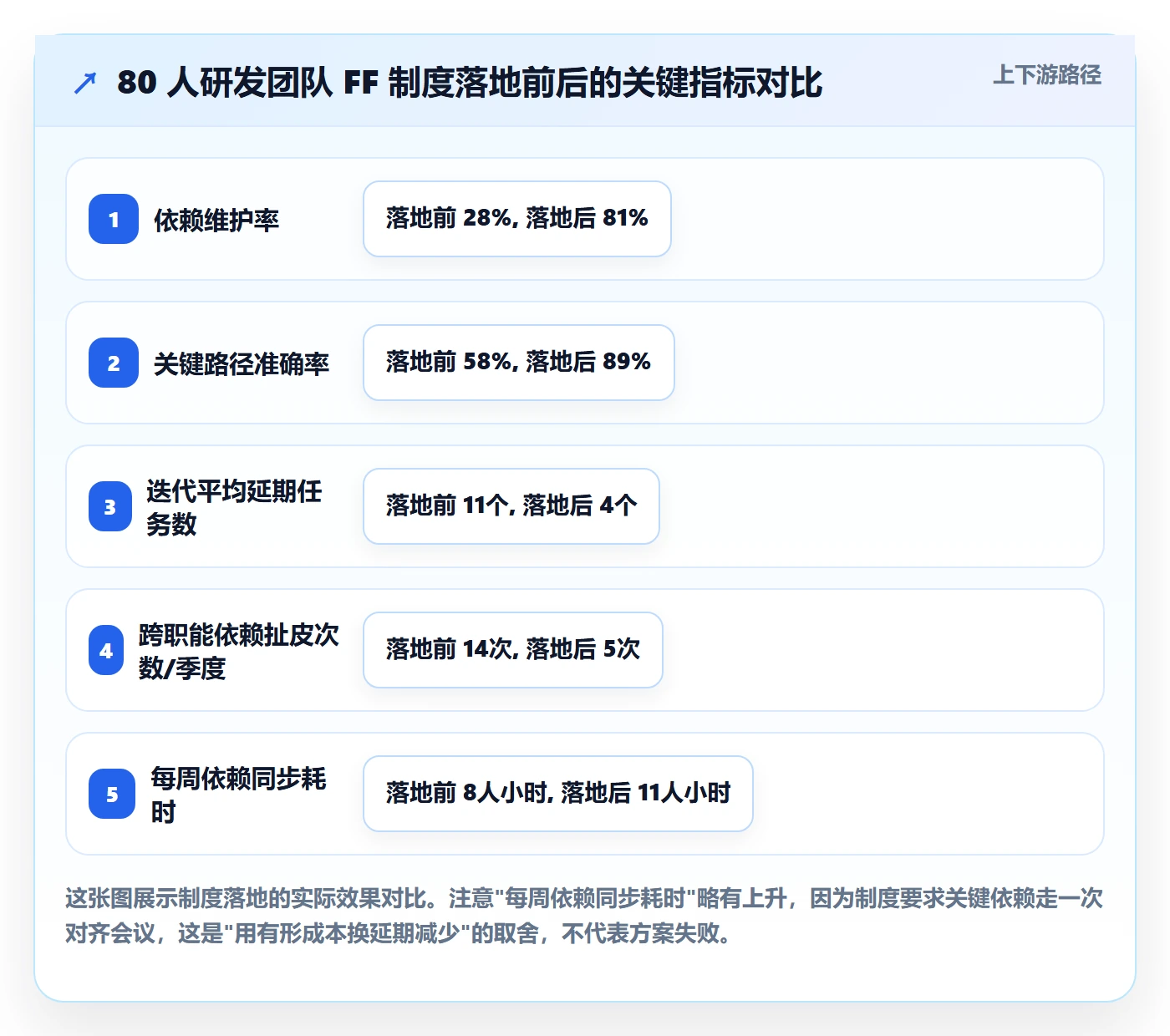Click the 迭代平均延期任务数 metric label
Screen dimensions: 1170x1036
pos(234,507)
